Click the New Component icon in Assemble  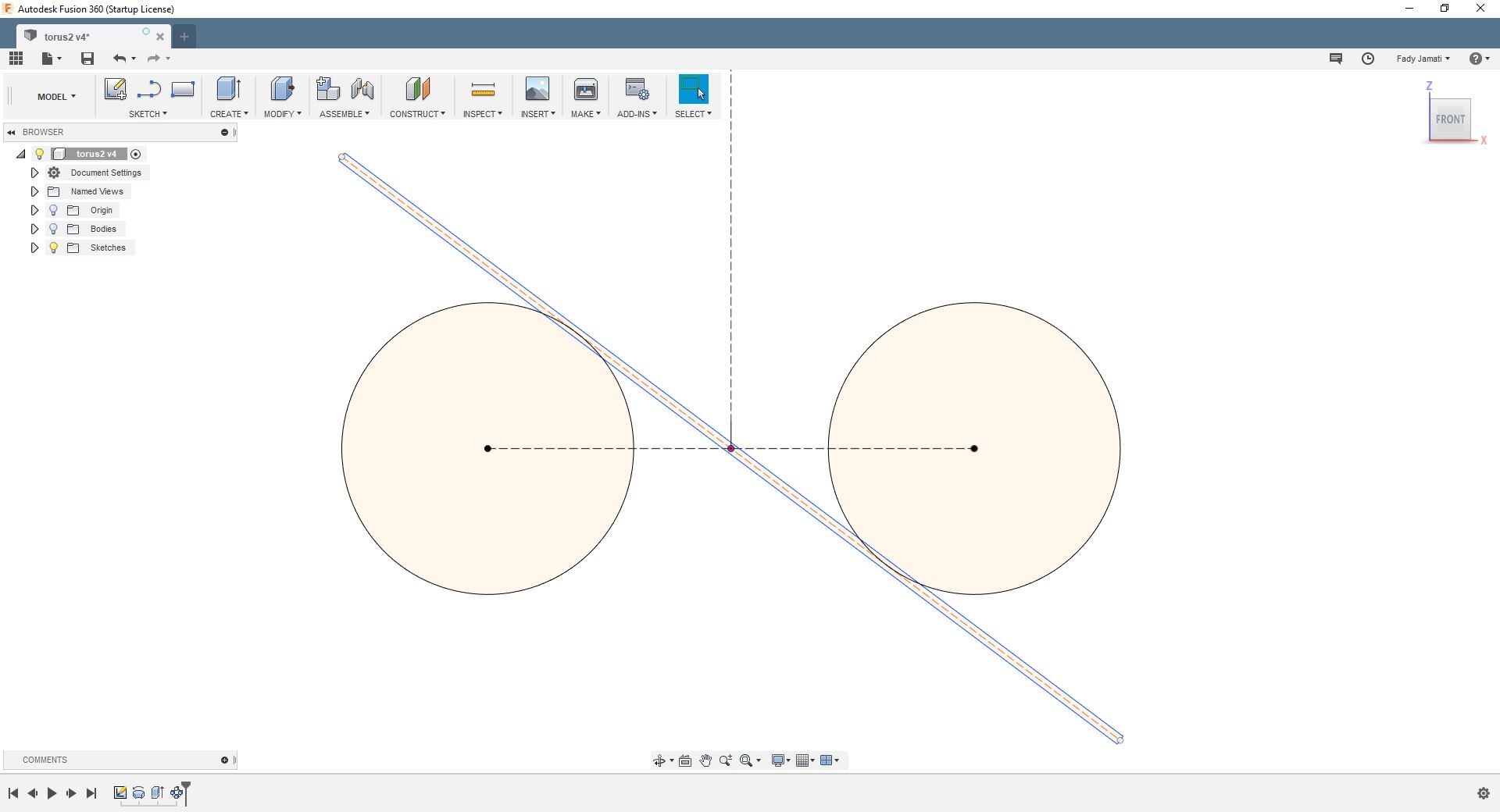pos(328,89)
